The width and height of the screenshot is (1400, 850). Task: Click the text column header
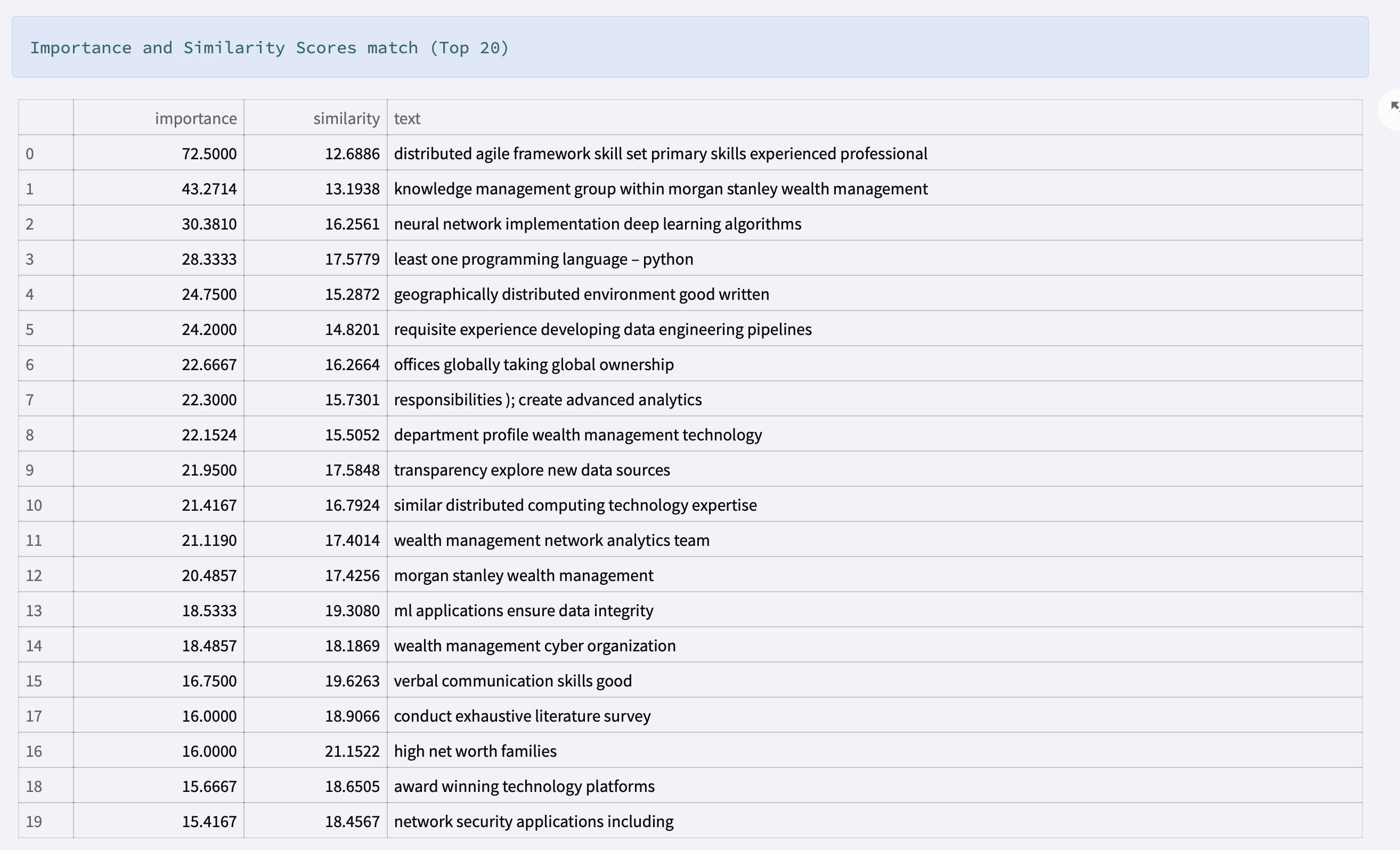coord(407,118)
